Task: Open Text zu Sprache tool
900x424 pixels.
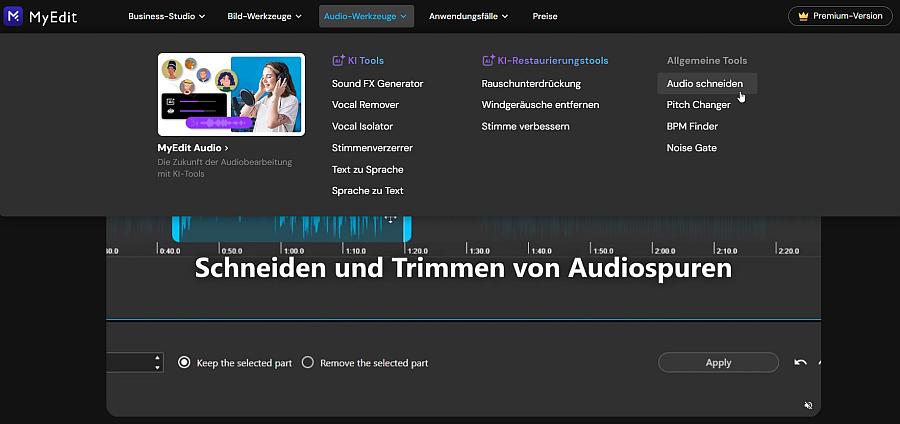Action: point(367,170)
